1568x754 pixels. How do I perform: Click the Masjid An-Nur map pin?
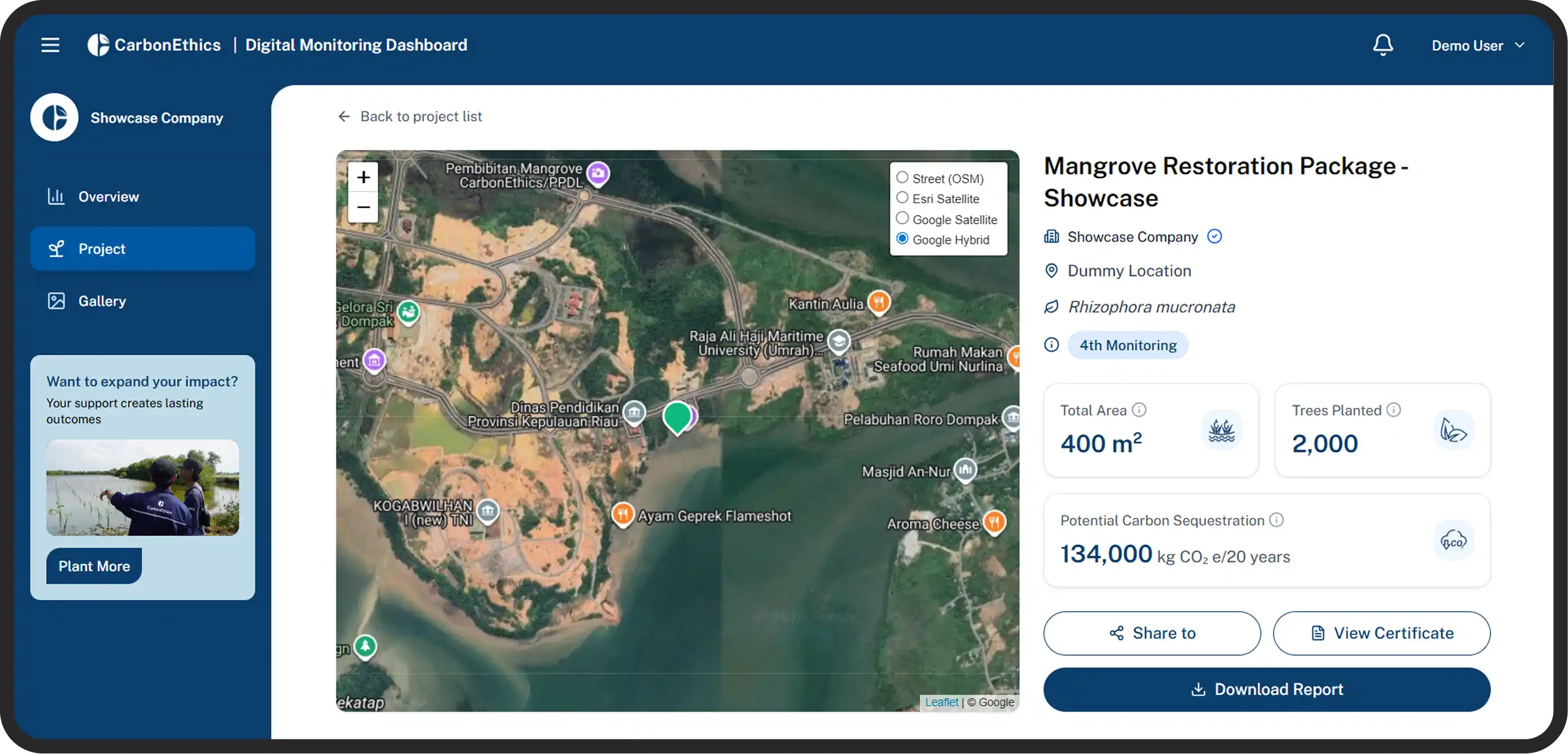click(965, 470)
